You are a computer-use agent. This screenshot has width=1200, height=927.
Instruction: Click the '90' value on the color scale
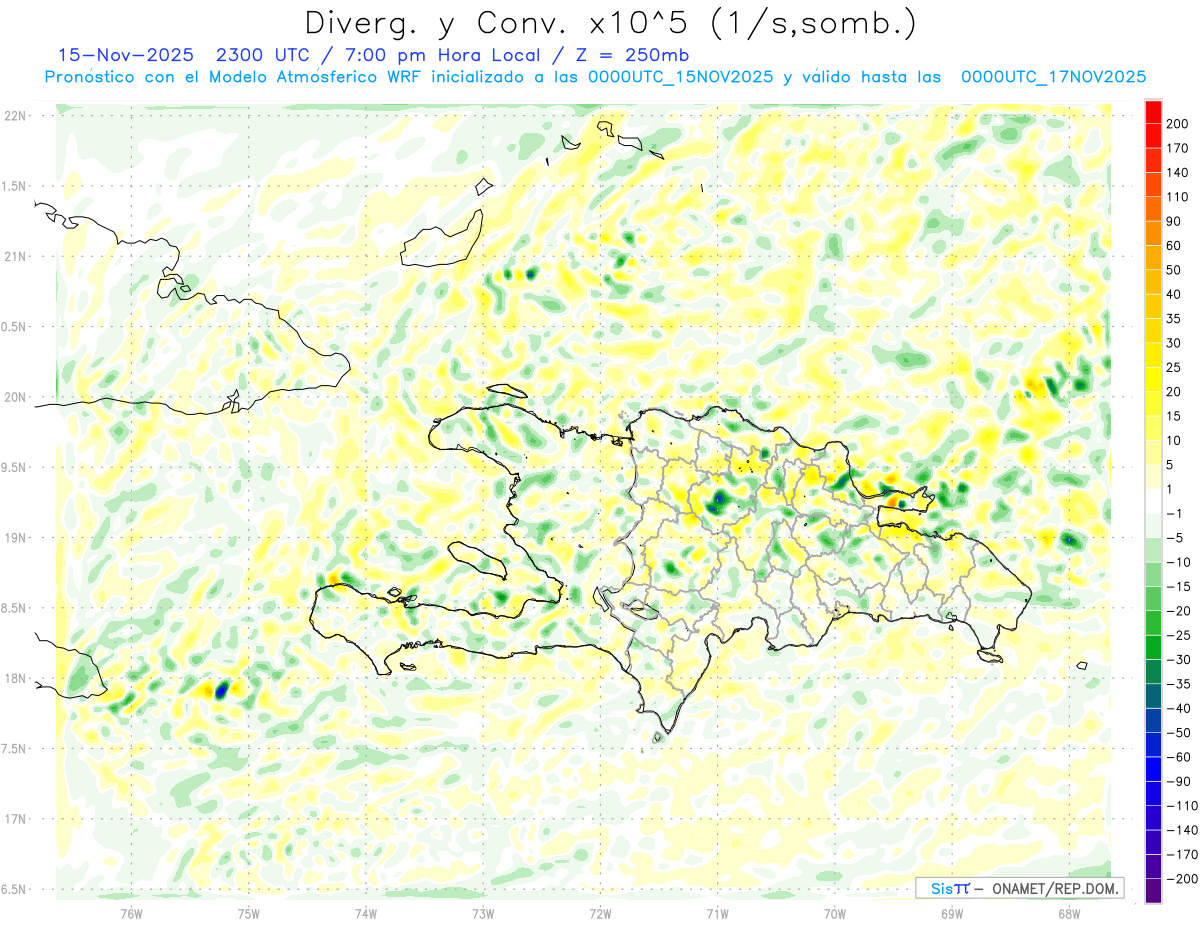(x=1174, y=221)
